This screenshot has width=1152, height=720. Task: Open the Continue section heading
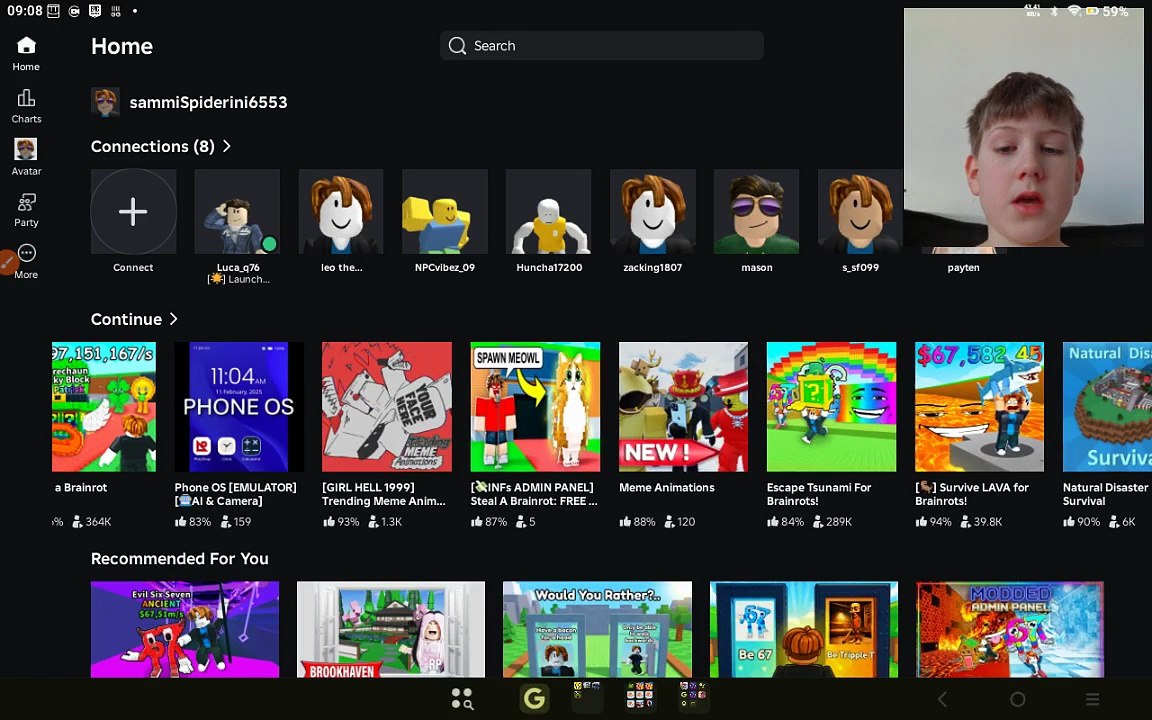tap(126, 319)
